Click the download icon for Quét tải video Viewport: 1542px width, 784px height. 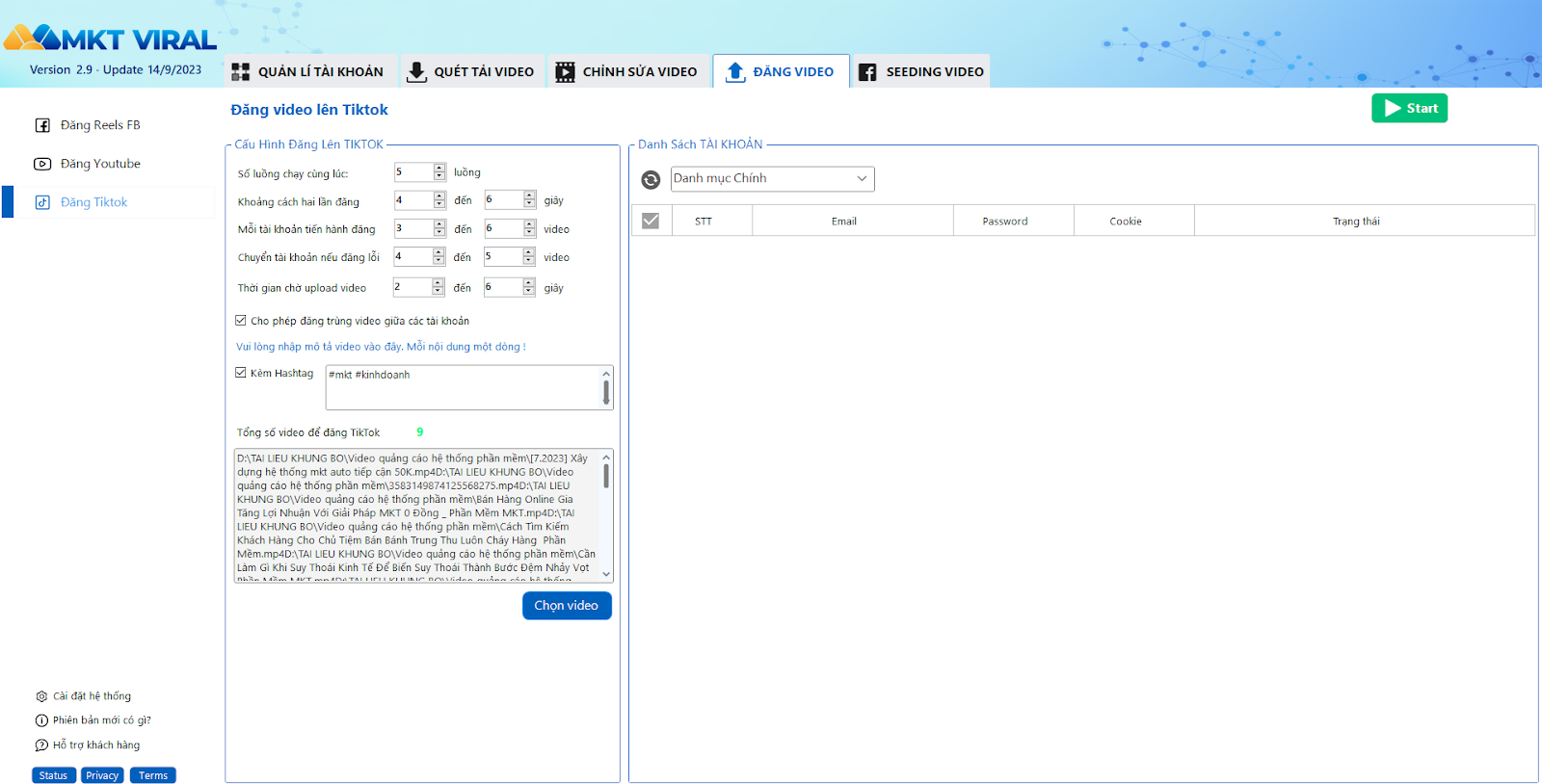[x=417, y=72]
